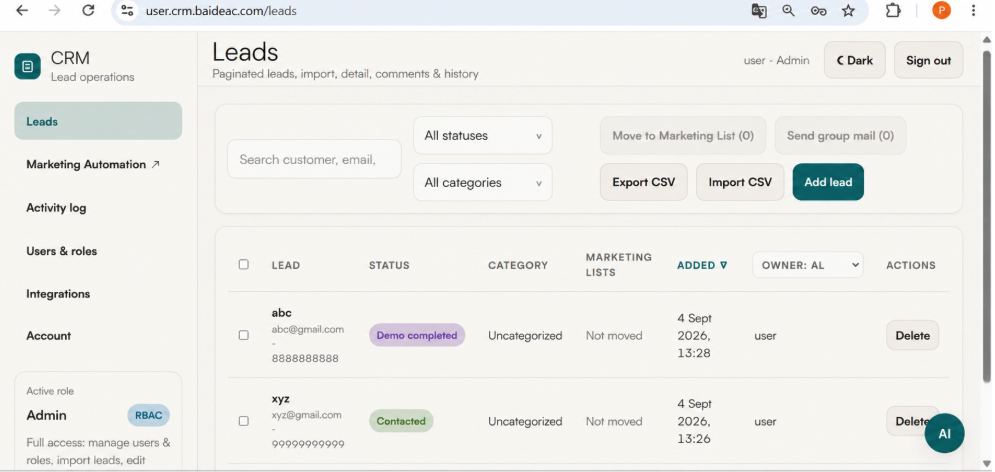Switch to Dark mode
The height and width of the screenshot is (472, 995).
[855, 60]
